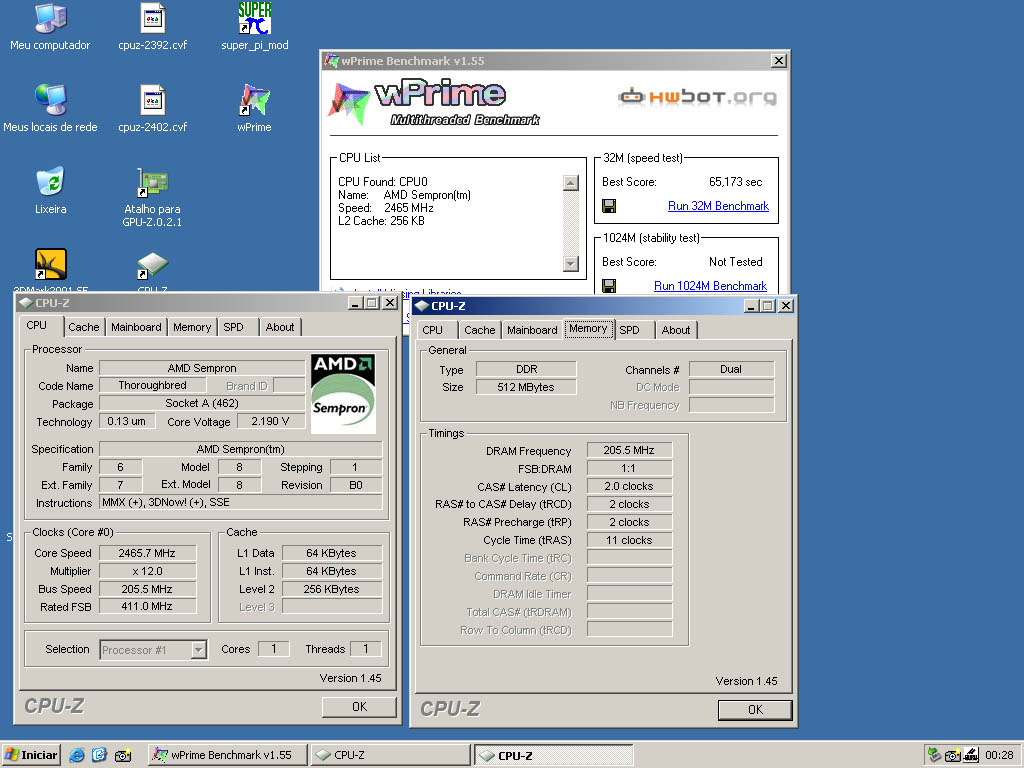The width and height of the screenshot is (1024, 768).
Task: Open the CPU-Z desktop shortcut icon
Action: click(153, 266)
